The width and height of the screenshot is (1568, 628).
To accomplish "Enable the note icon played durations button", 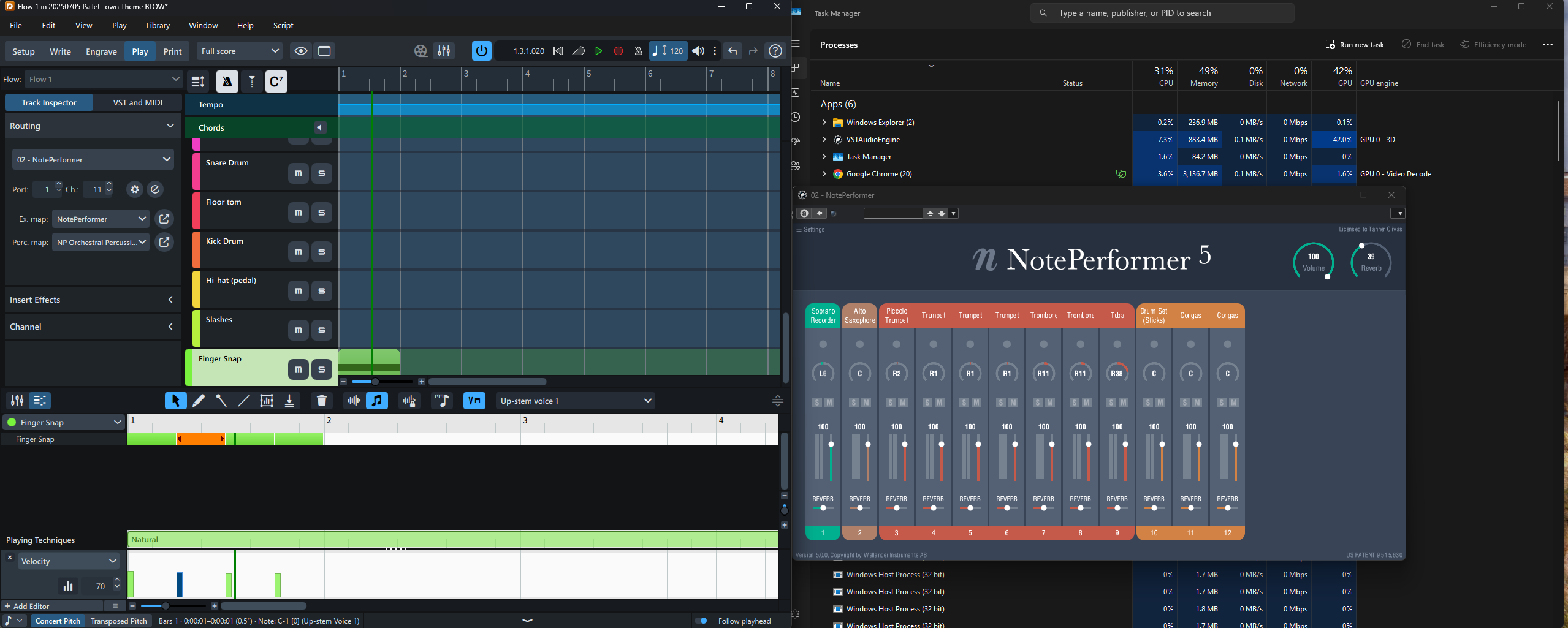I will (377, 401).
